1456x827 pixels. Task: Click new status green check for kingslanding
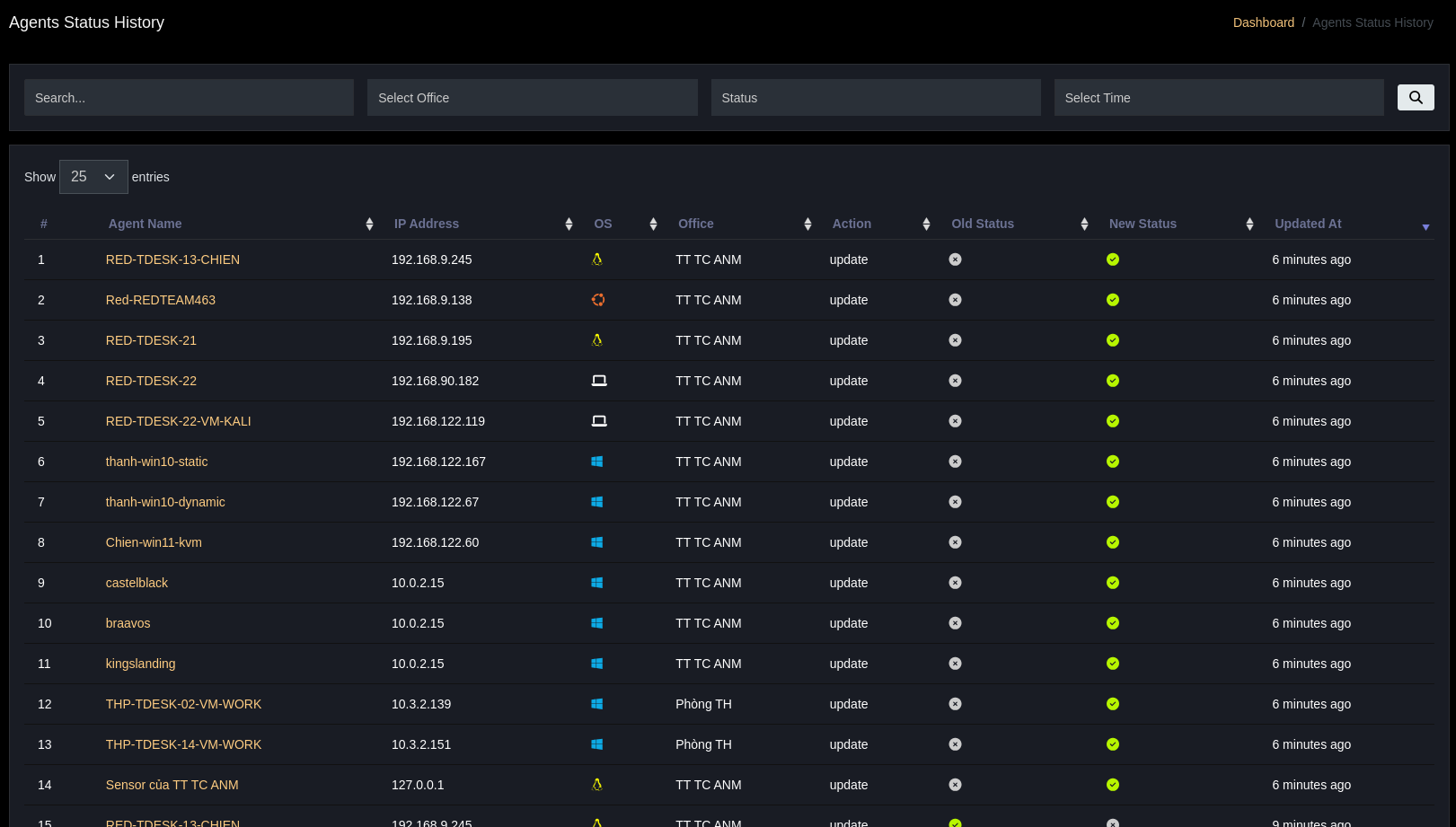(x=1113, y=664)
